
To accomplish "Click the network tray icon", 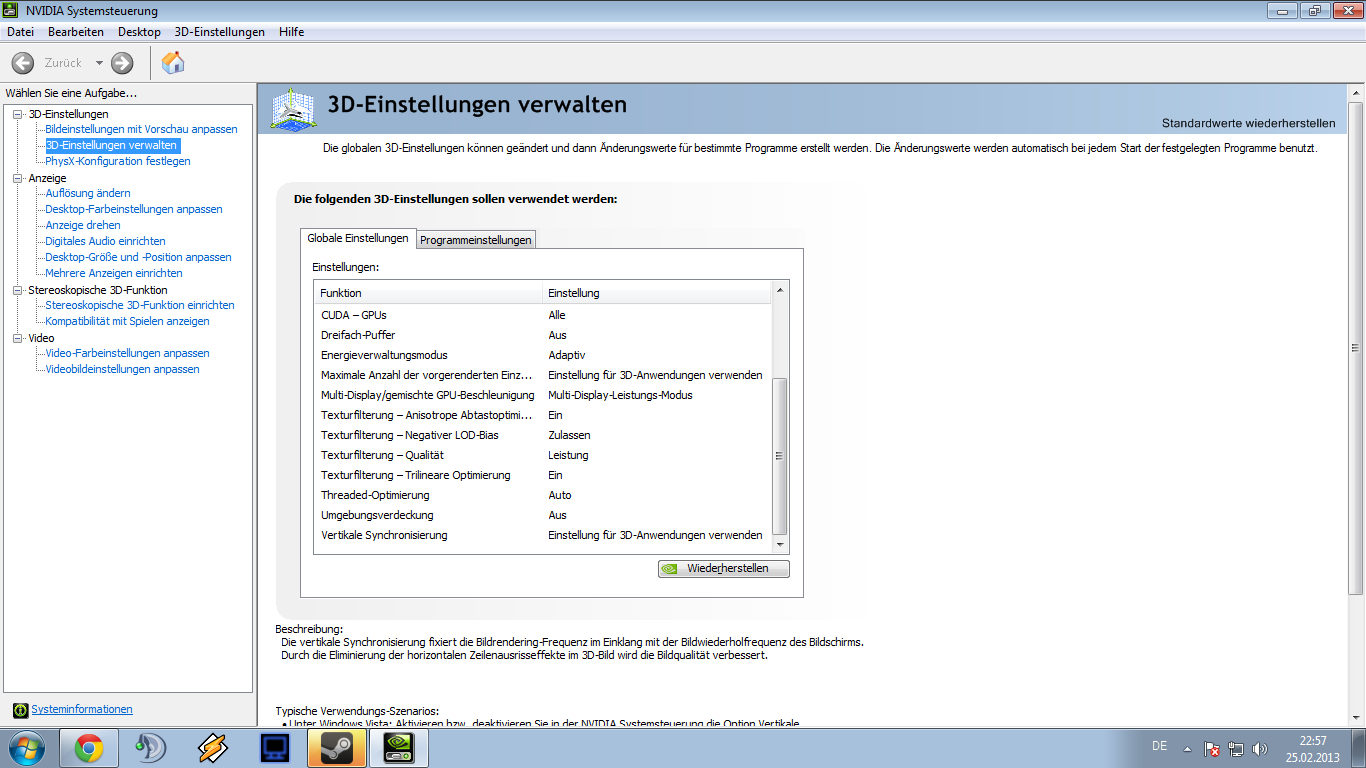I will pos(1236,748).
